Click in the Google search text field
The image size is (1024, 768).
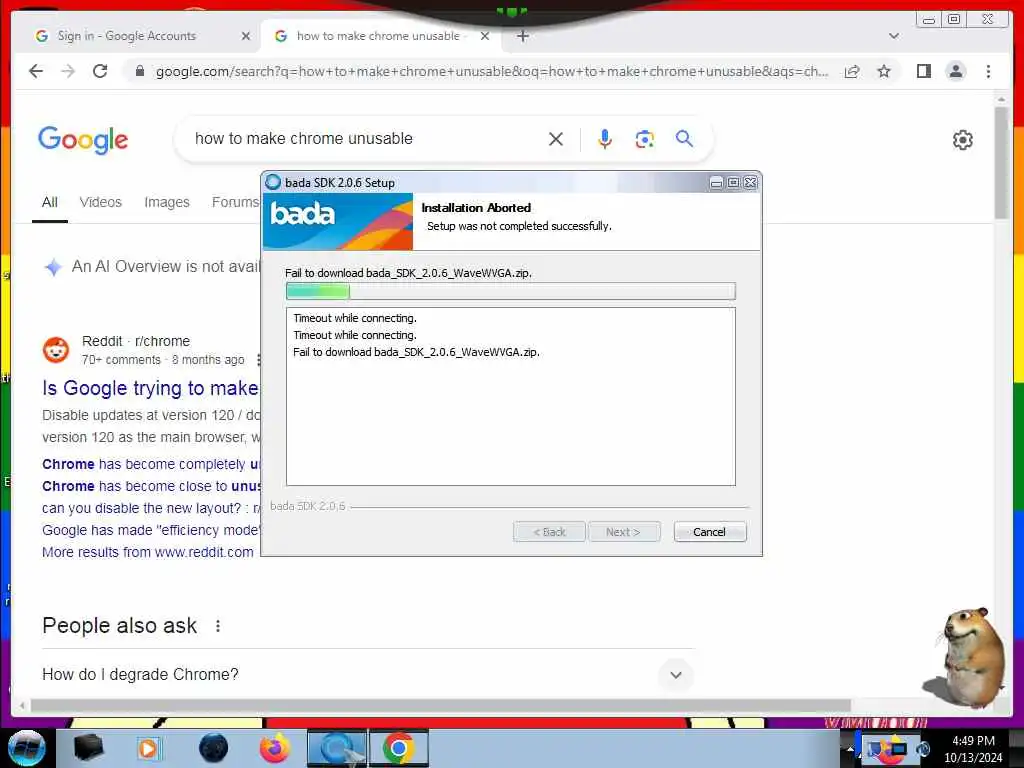click(366, 138)
